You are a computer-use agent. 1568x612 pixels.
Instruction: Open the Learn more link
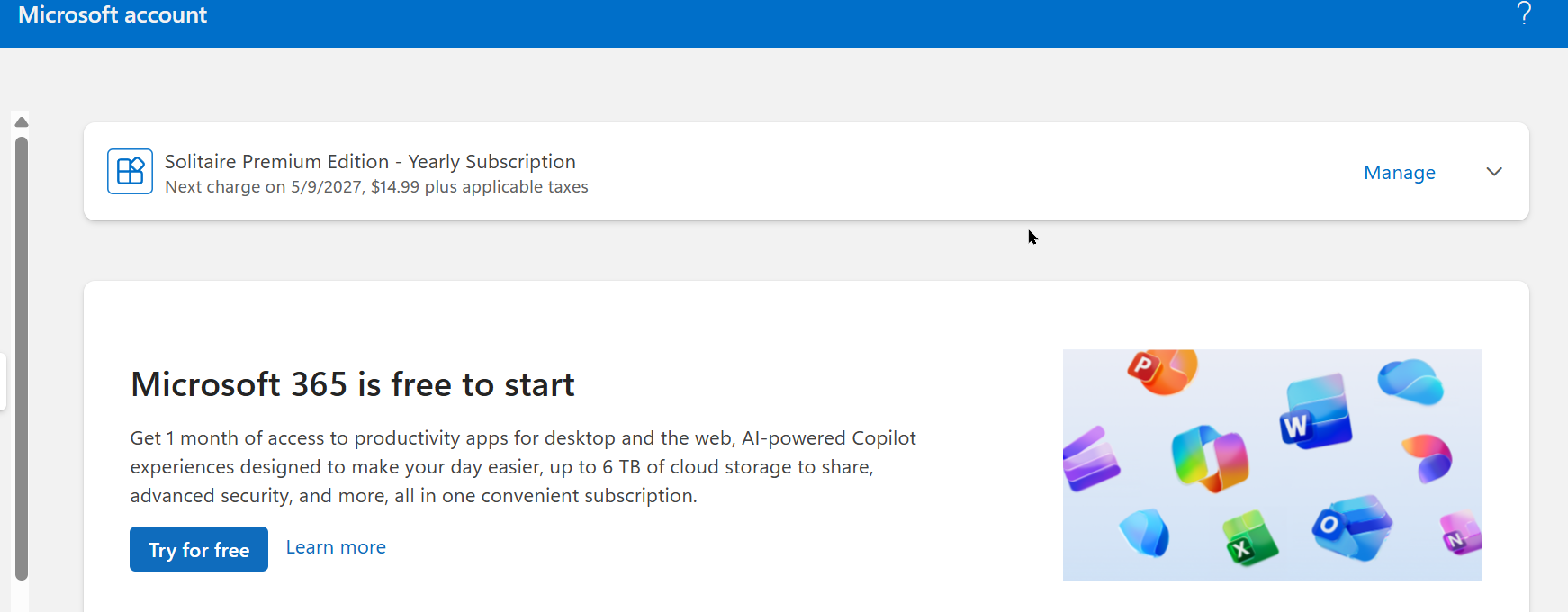(x=336, y=547)
